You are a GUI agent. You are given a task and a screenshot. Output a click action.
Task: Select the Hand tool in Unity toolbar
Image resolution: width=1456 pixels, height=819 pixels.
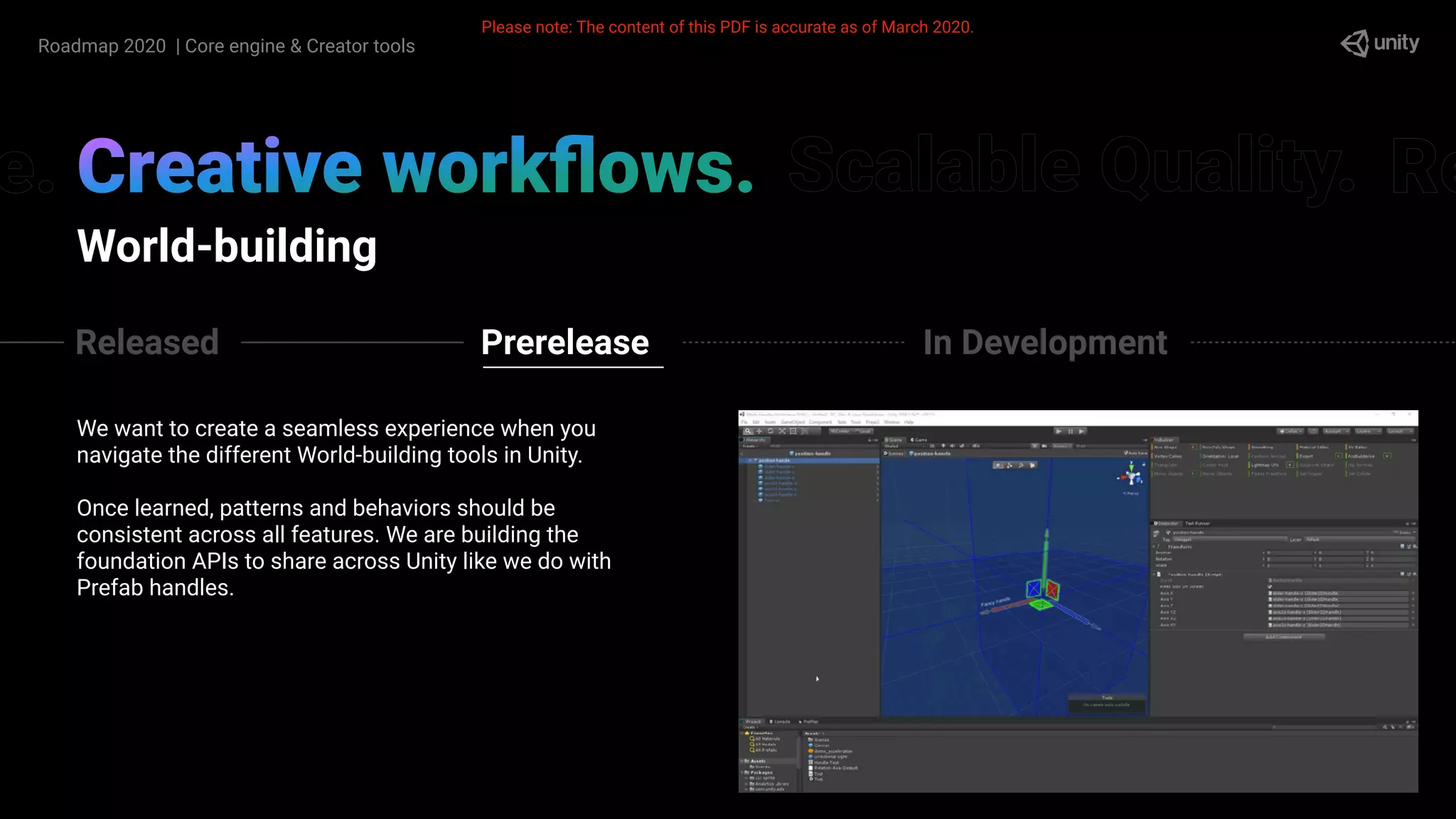[x=748, y=431]
